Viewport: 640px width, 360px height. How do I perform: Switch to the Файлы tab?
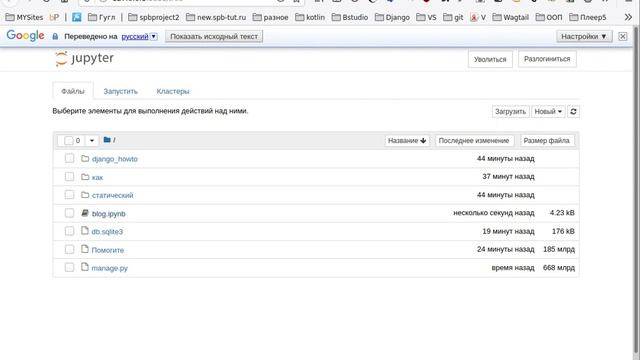(73, 91)
